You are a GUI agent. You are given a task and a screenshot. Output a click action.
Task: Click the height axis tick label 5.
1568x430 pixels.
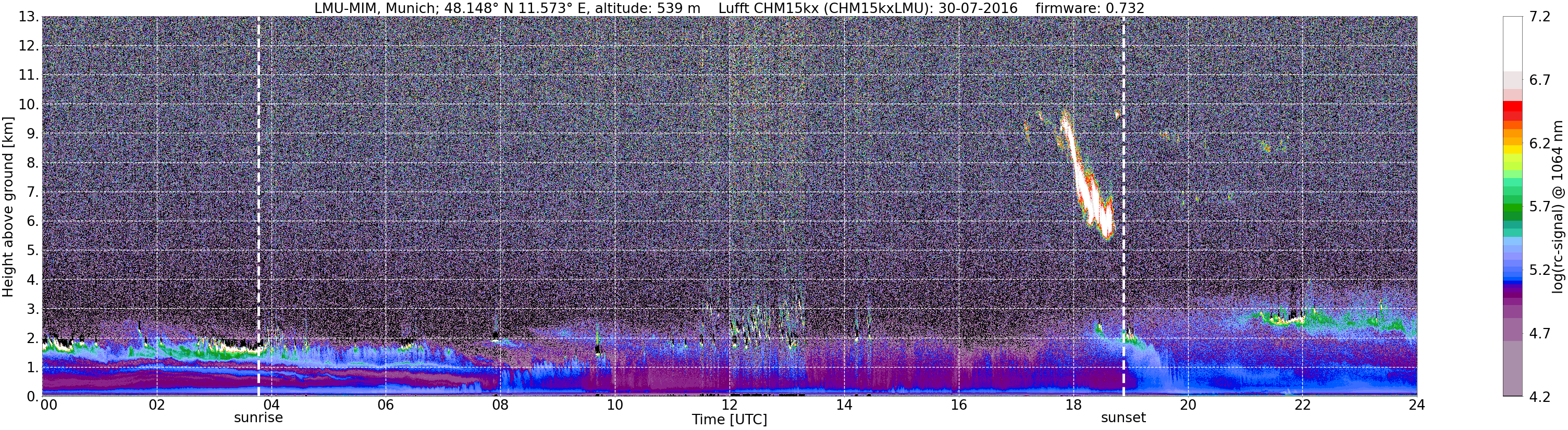pos(32,250)
